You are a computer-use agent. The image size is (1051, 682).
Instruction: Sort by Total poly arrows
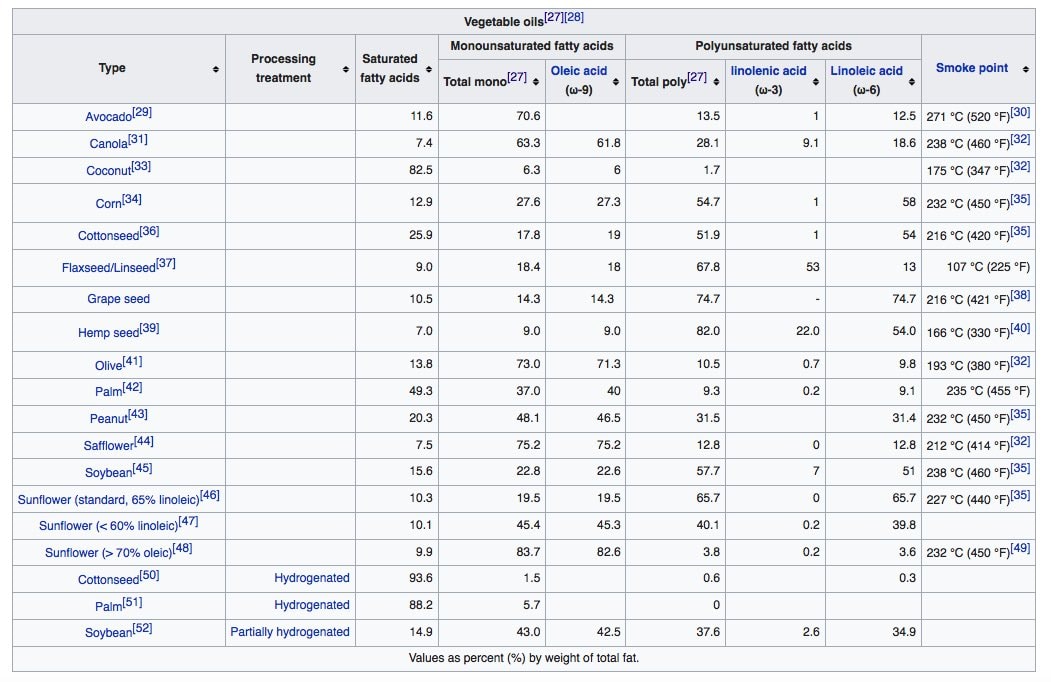[716, 82]
